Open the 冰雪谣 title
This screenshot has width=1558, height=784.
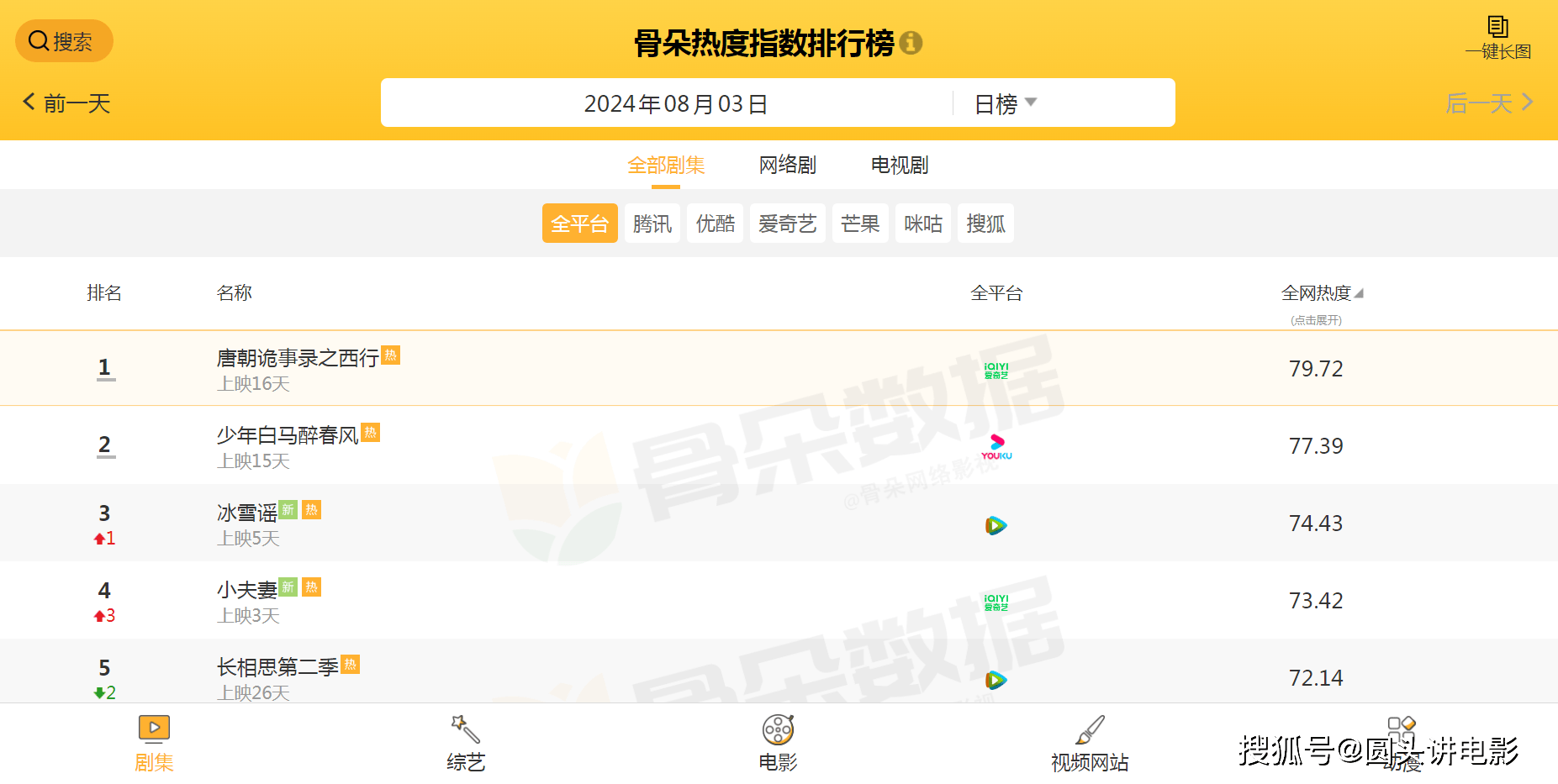246,513
